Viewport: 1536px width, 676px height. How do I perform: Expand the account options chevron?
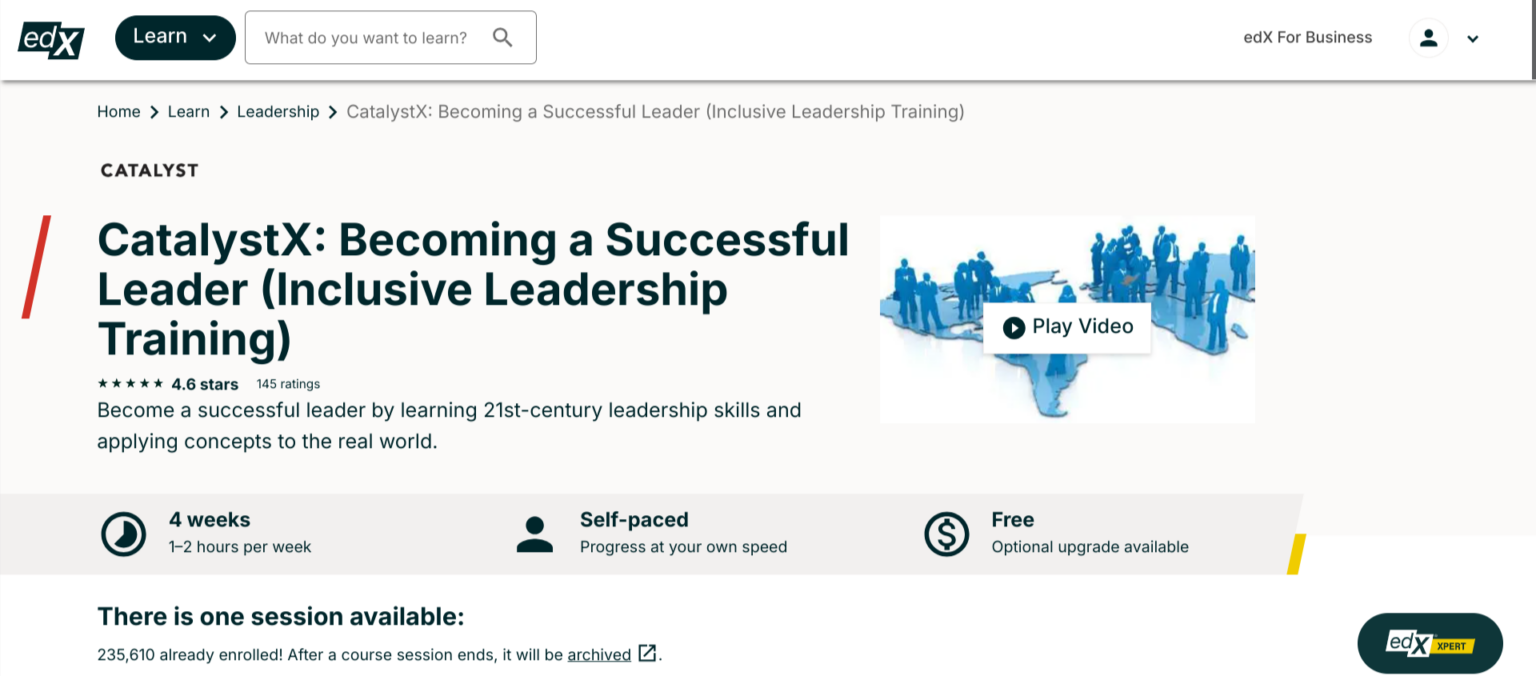pyautogui.click(x=1472, y=38)
